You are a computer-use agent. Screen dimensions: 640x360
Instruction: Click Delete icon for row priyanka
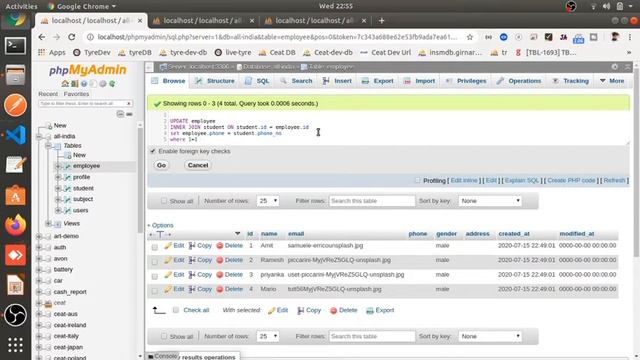click(x=220, y=275)
